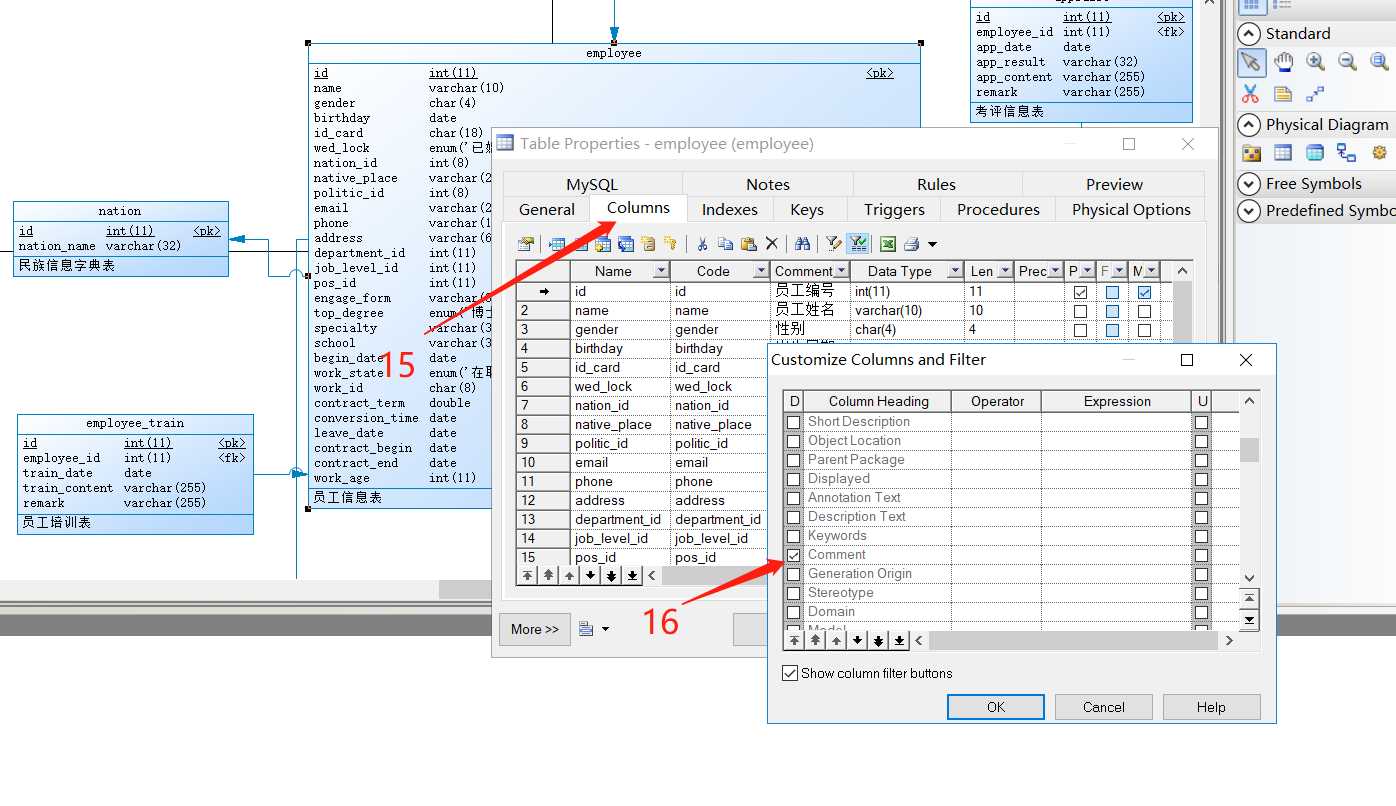
Task: Switch to the Triggers tab
Action: [x=894, y=209]
